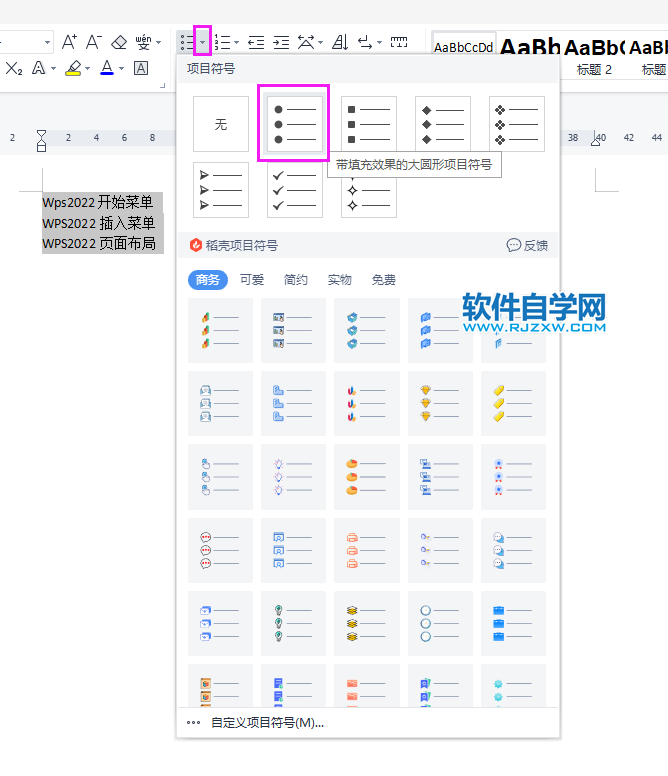Click the text highlight color icon
The height and width of the screenshot is (776, 668).
coord(73,68)
